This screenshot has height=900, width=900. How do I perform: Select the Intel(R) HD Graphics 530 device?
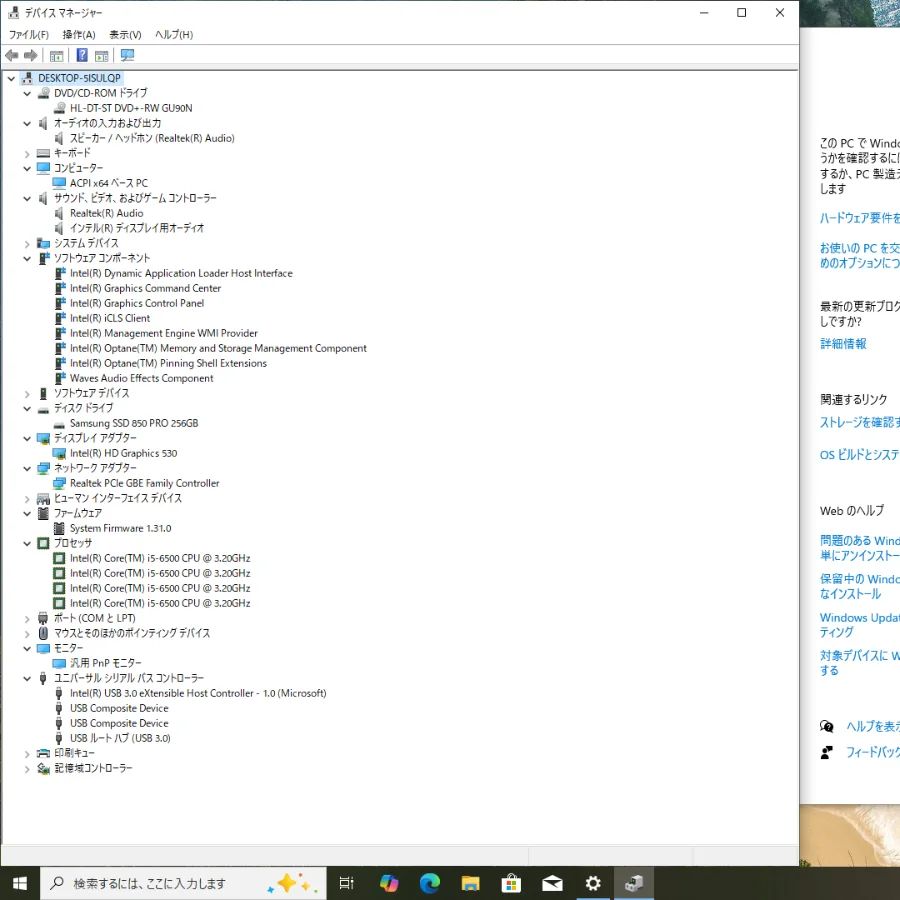tap(123, 453)
